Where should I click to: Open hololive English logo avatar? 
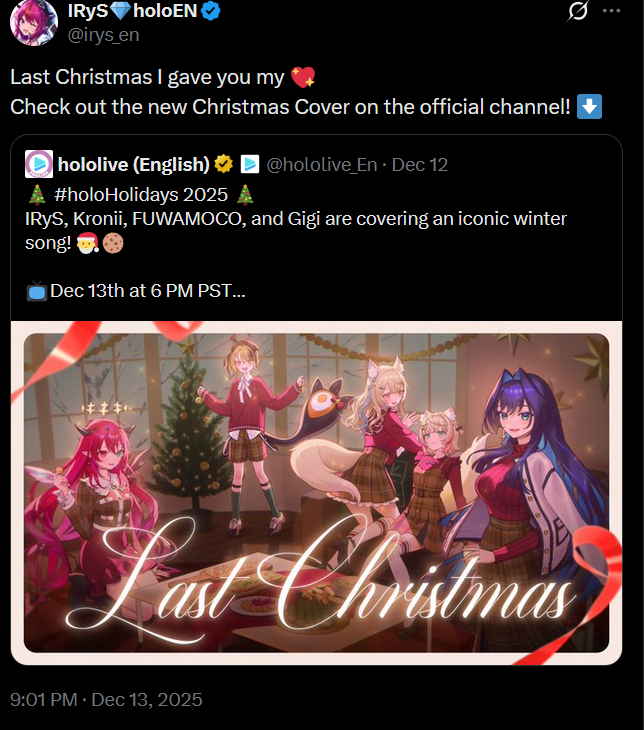39,164
